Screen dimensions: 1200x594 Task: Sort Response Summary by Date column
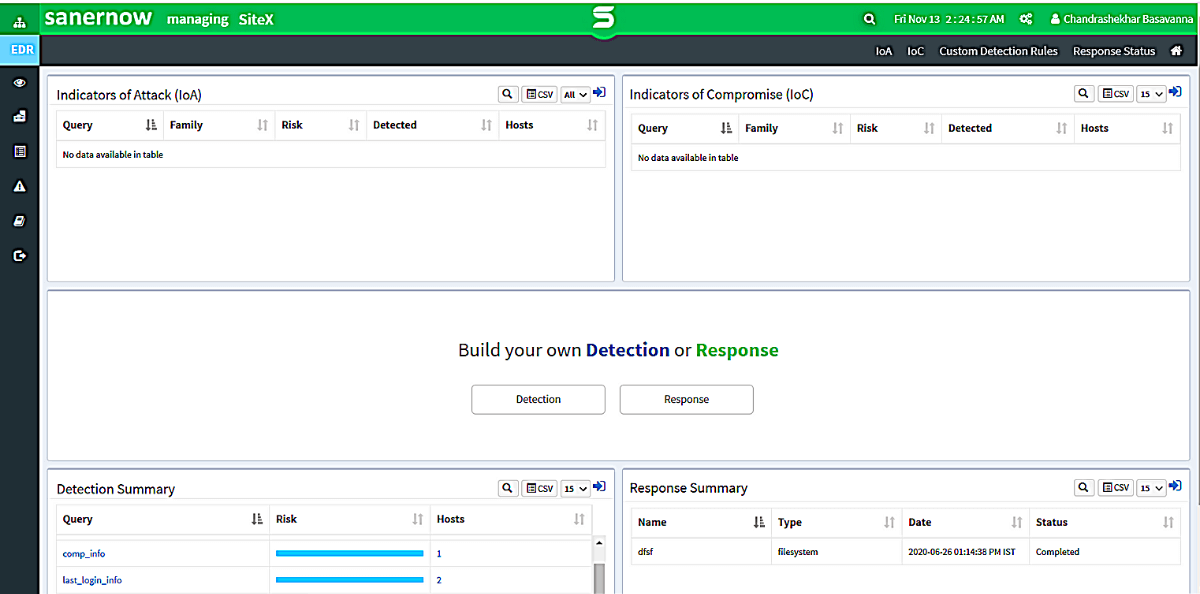(x=966, y=522)
